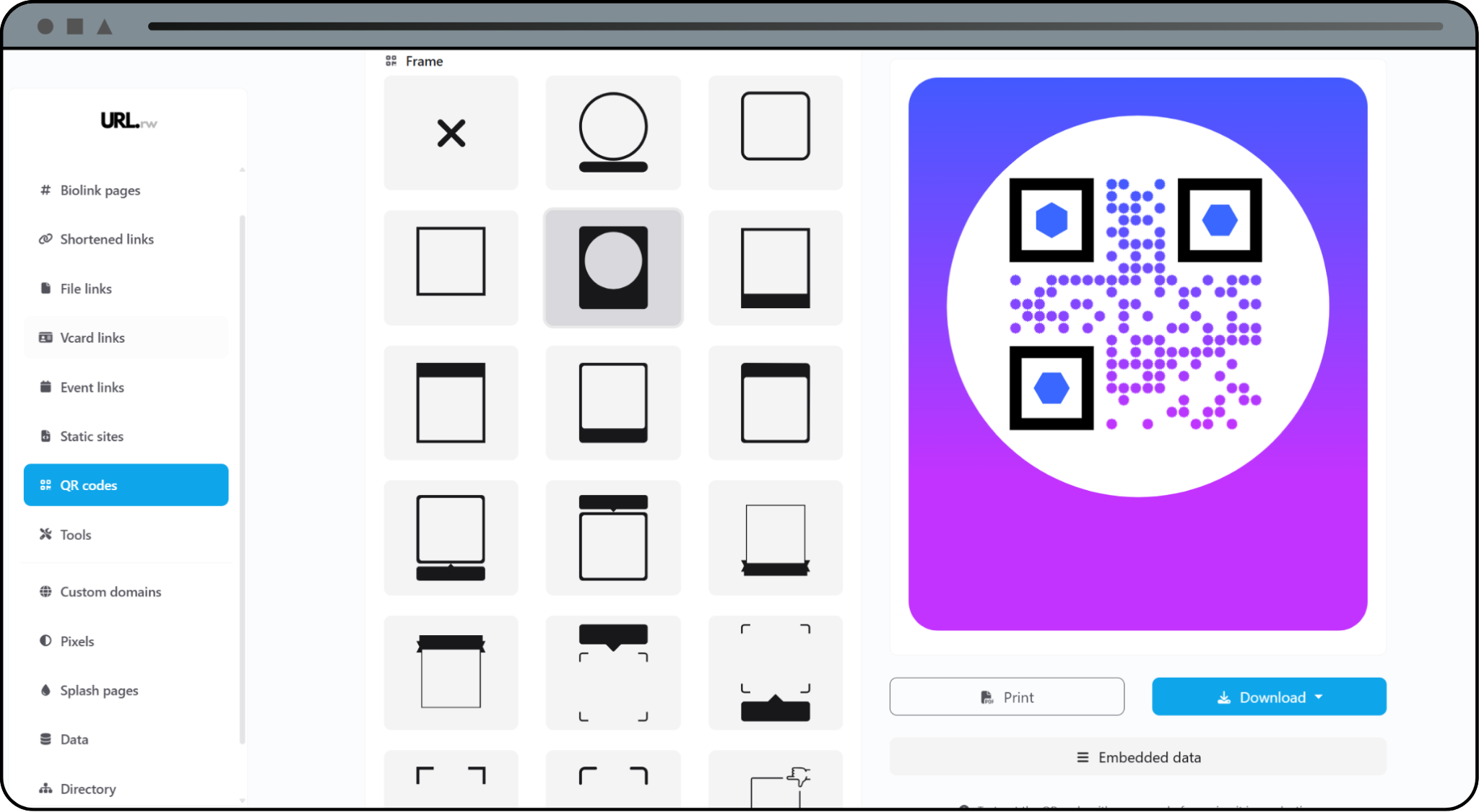Expand the Embedded data section
The height and width of the screenshot is (812, 1479).
coord(1137,756)
